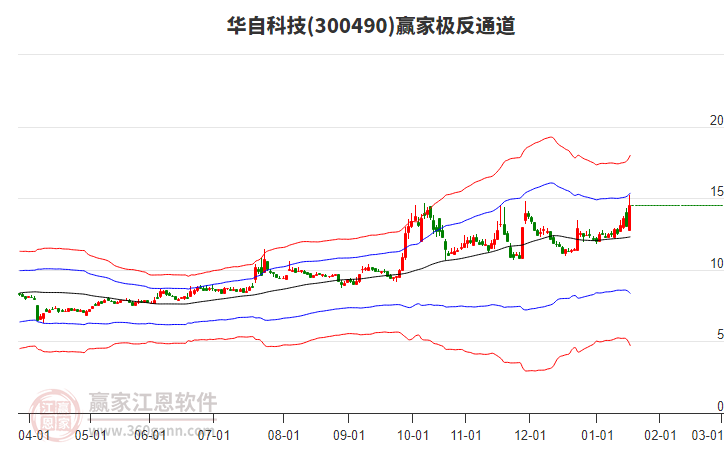Select the 04-01 date label

click(34, 435)
